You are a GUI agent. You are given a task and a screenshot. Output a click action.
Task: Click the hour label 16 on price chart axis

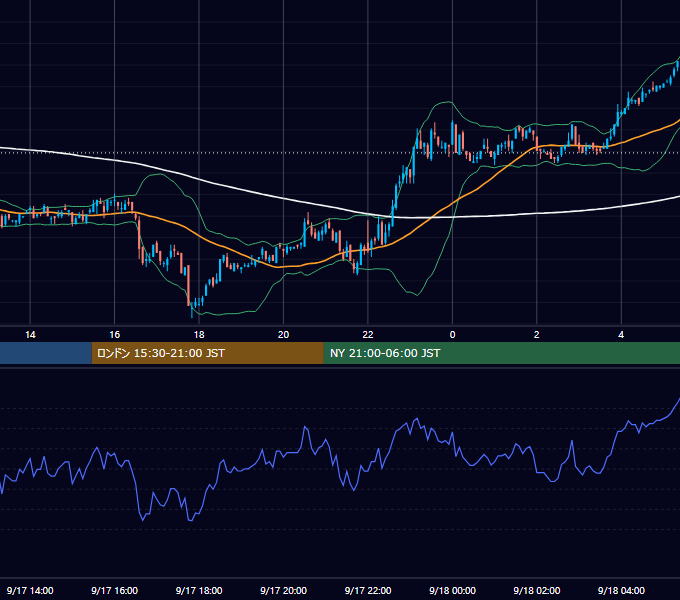[114, 335]
